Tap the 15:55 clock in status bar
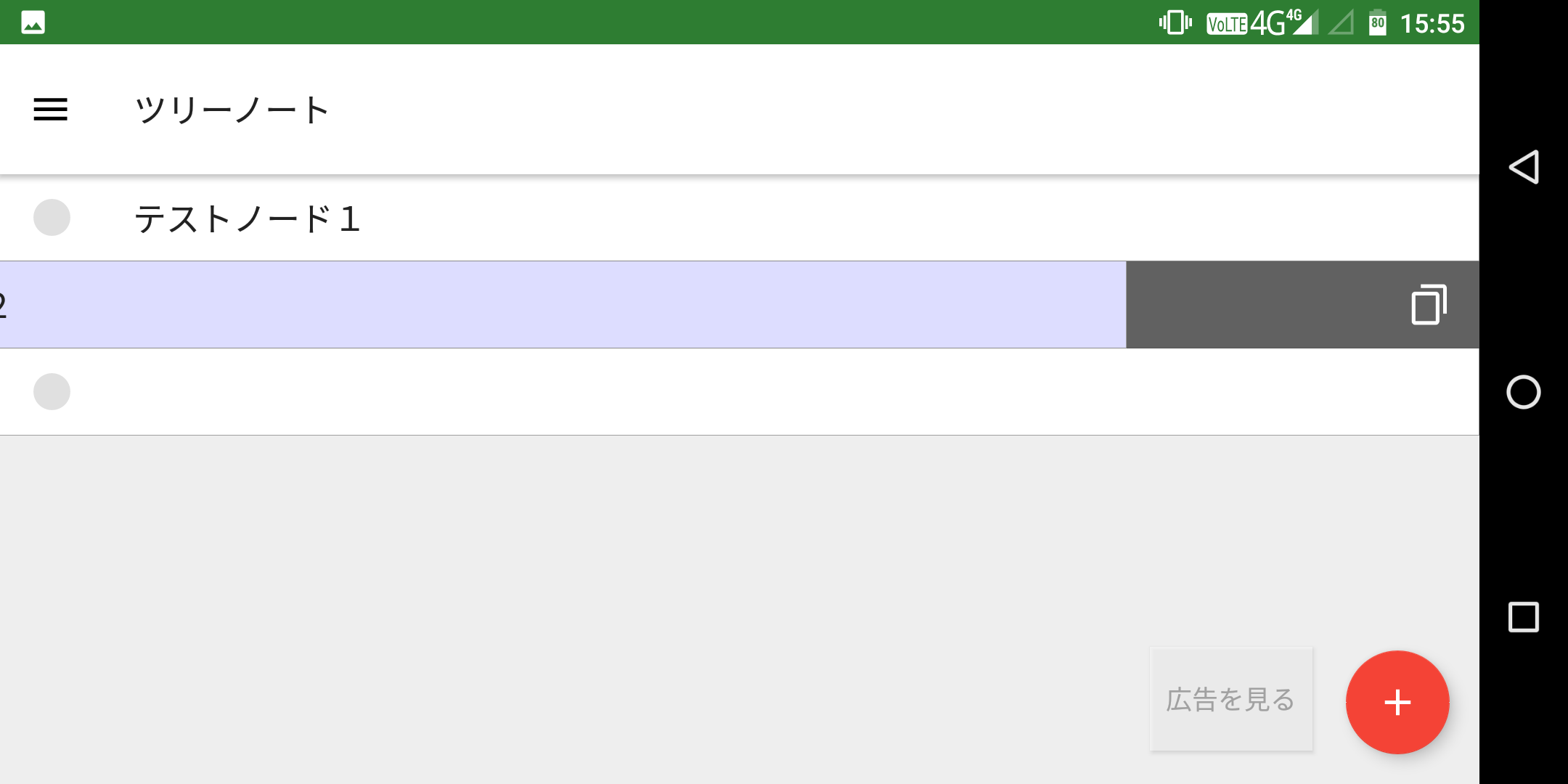 coord(1432,23)
